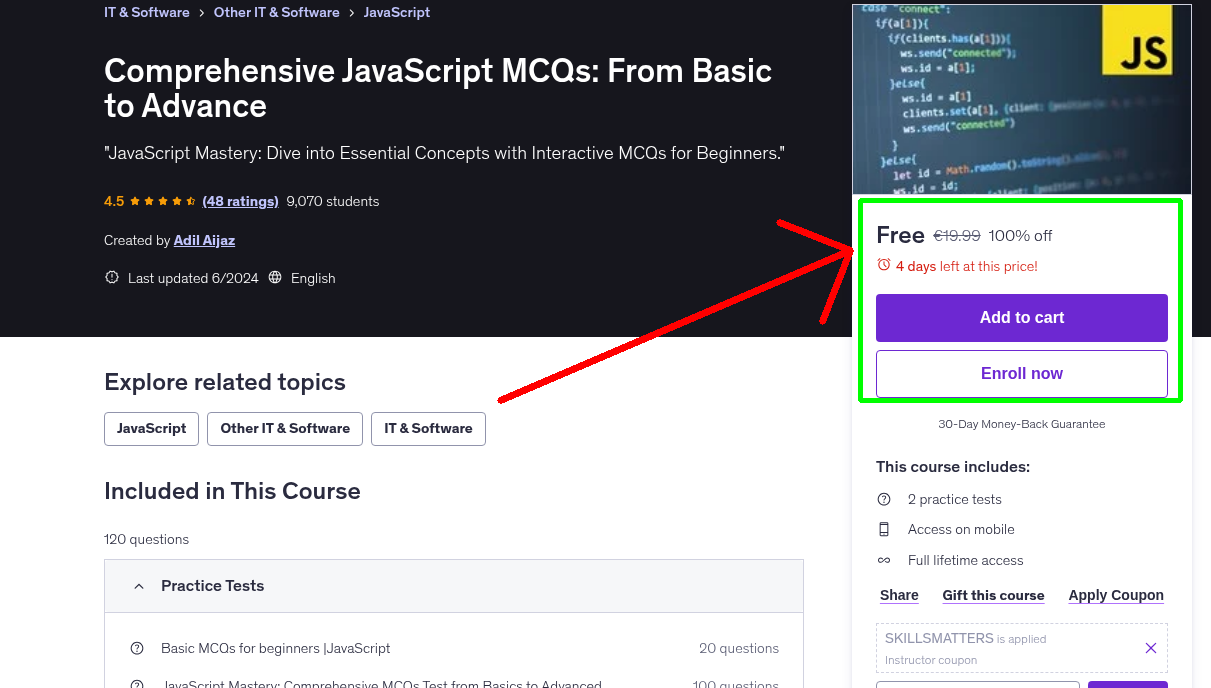Screen dimensions: 1211x688
Task: Open the 48 ratings link
Action: point(240,201)
